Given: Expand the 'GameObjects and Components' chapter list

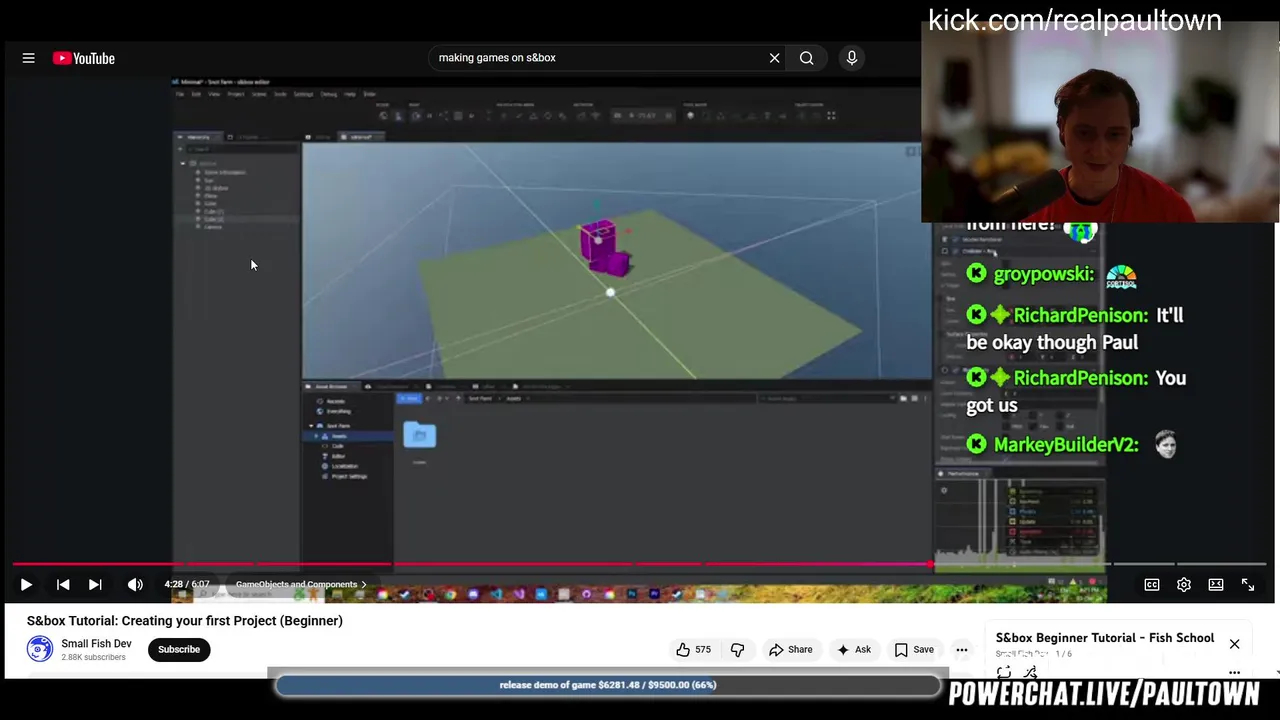Looking at the screenshot, I should [301, 584].
